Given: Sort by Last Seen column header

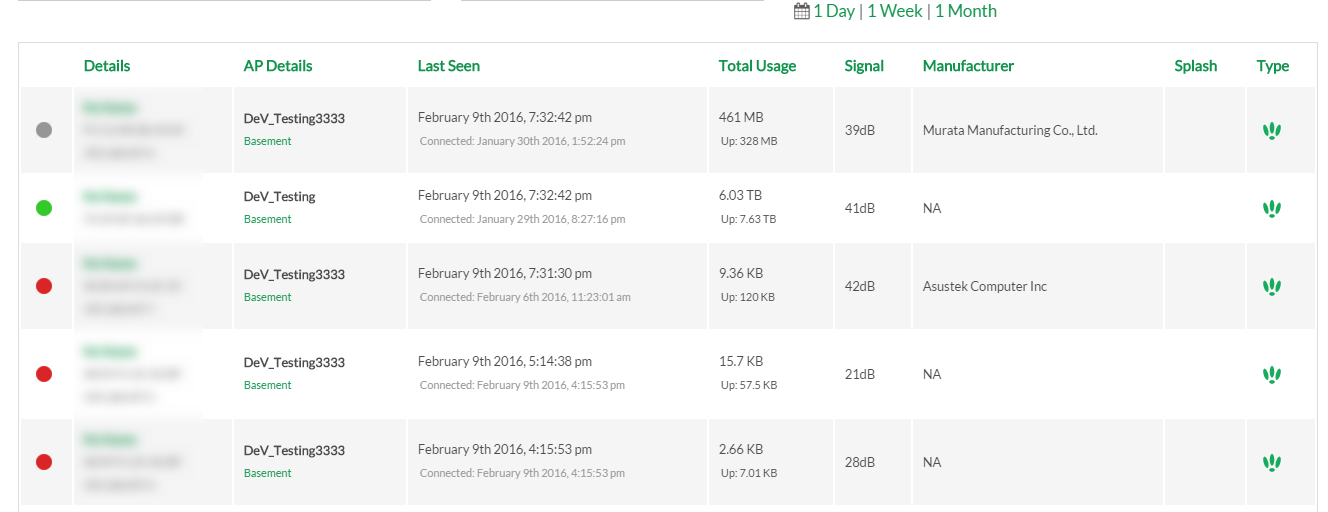Looking at the screenshot, I should (449, 66).
